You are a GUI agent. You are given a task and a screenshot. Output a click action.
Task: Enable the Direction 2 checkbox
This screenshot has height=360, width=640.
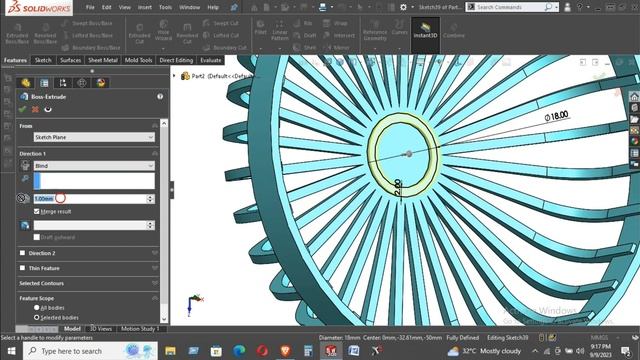pos(22,253)
